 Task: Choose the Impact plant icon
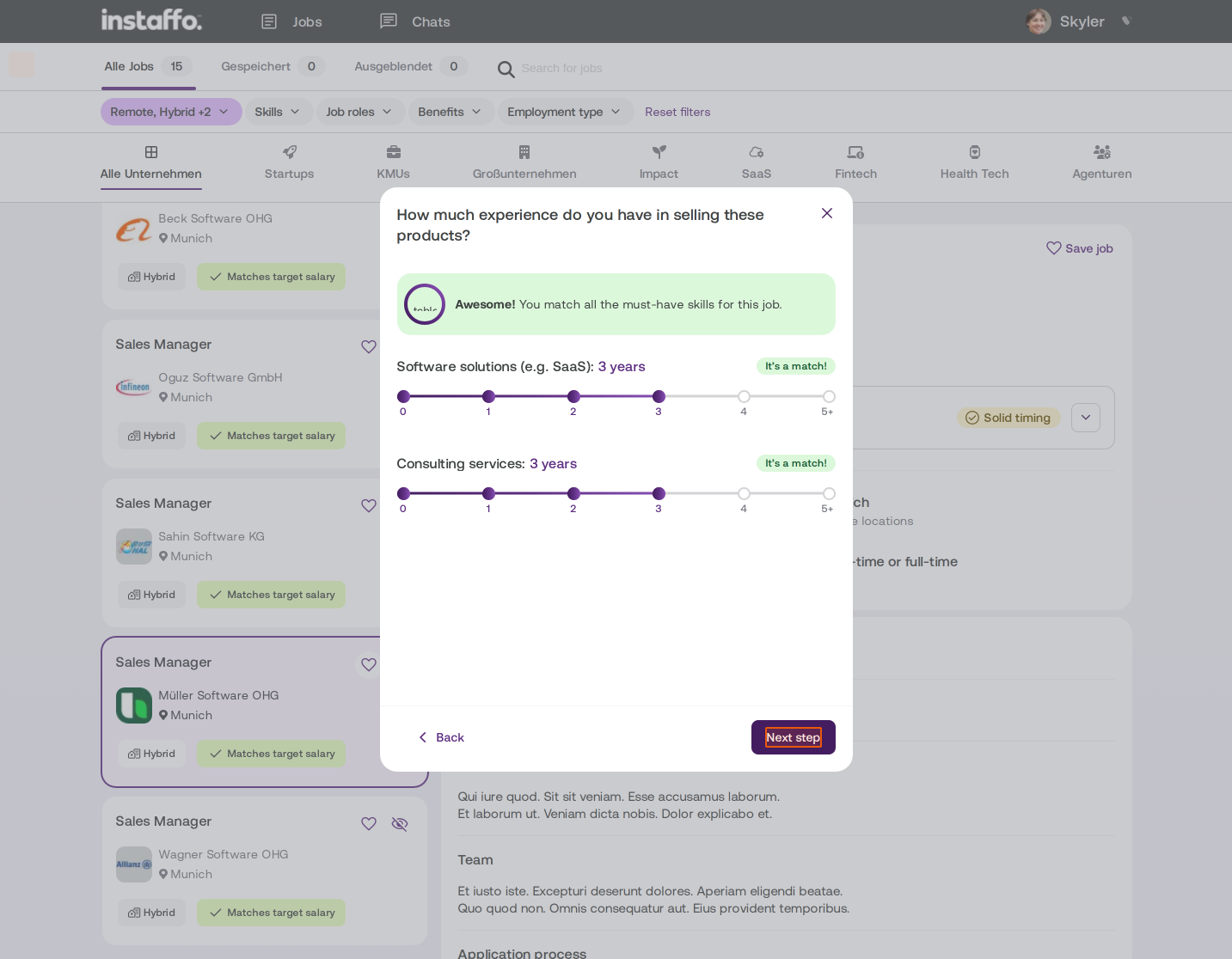[x=659, y=152]
